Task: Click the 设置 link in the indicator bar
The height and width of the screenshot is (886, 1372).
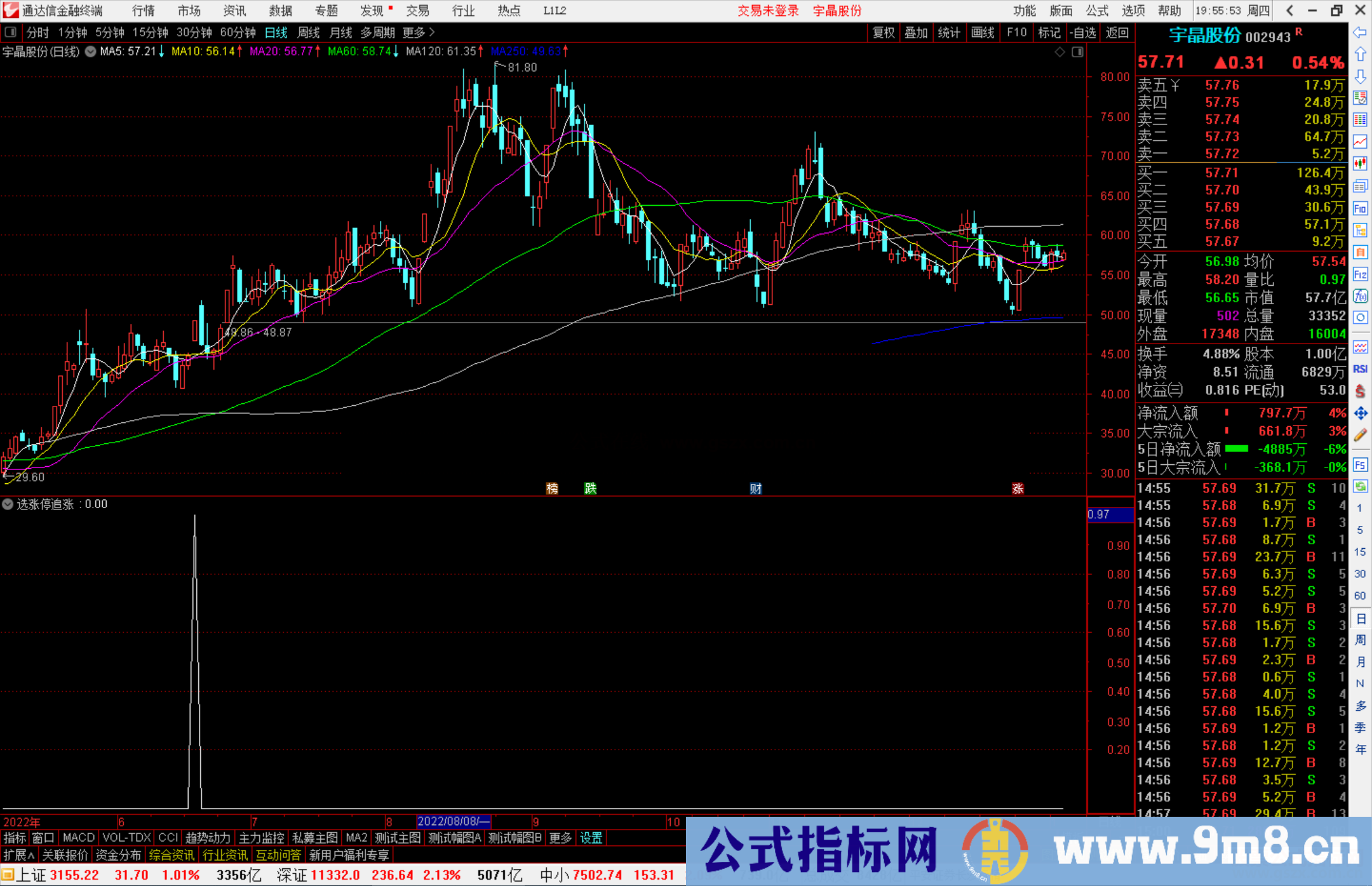Action: pyautogui.click(x=591, y=838)
